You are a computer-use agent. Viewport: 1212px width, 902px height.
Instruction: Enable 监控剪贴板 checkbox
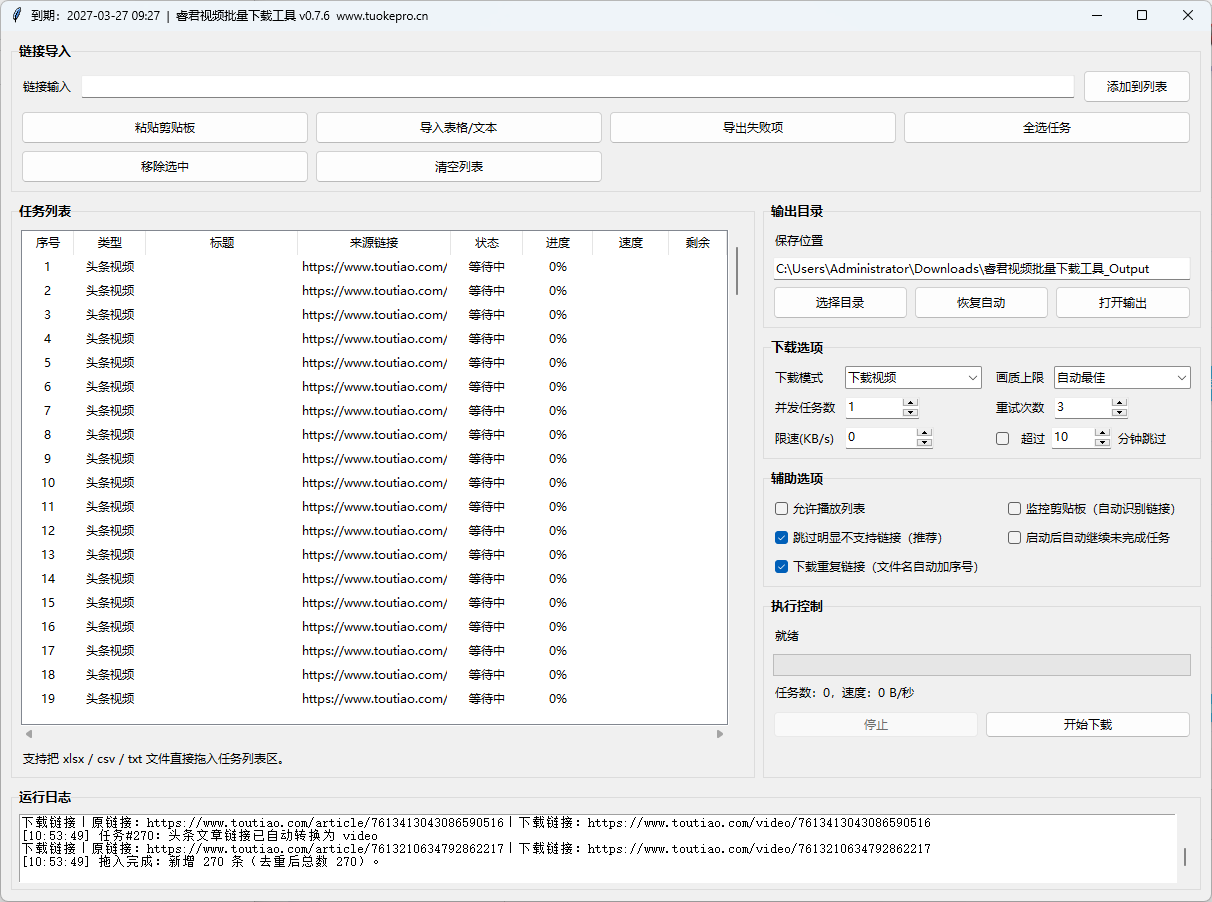[x=1015, y=509]
